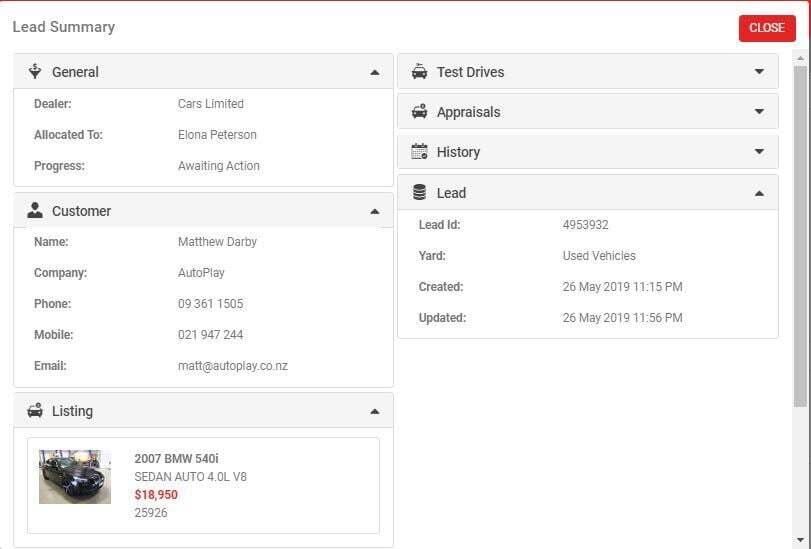This screenshot has width=811, height=549.
Task: Click the Customer panel heading text
Action: 81,211
